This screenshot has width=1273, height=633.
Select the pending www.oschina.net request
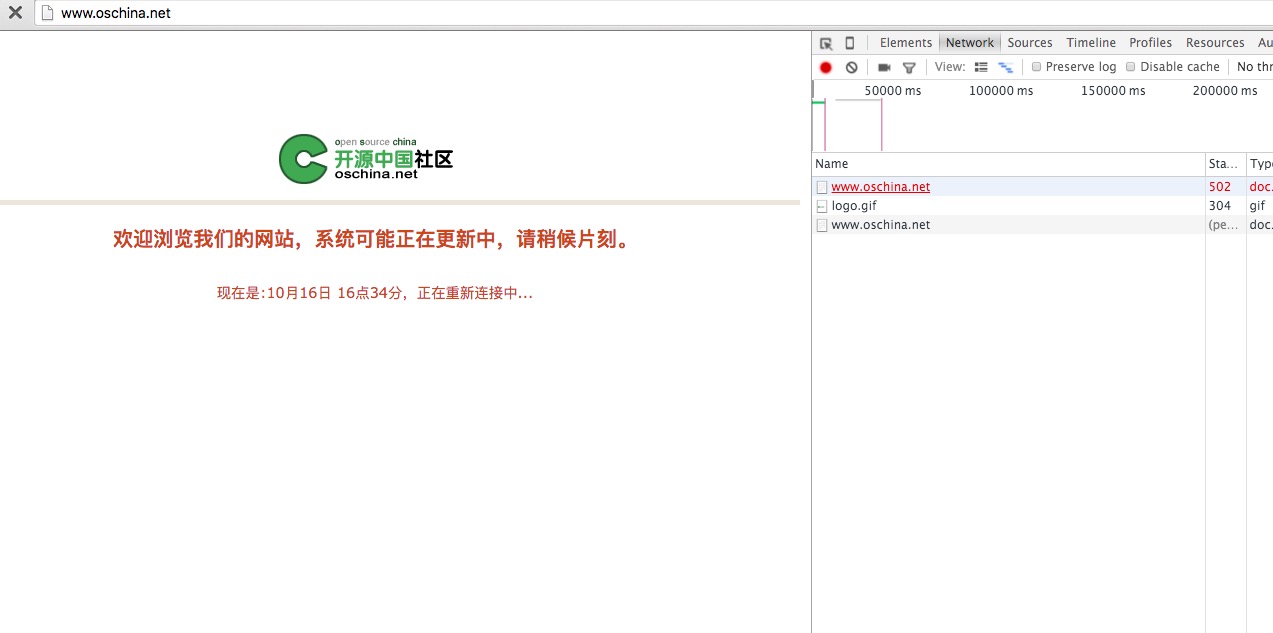click(x=880, y=225)
